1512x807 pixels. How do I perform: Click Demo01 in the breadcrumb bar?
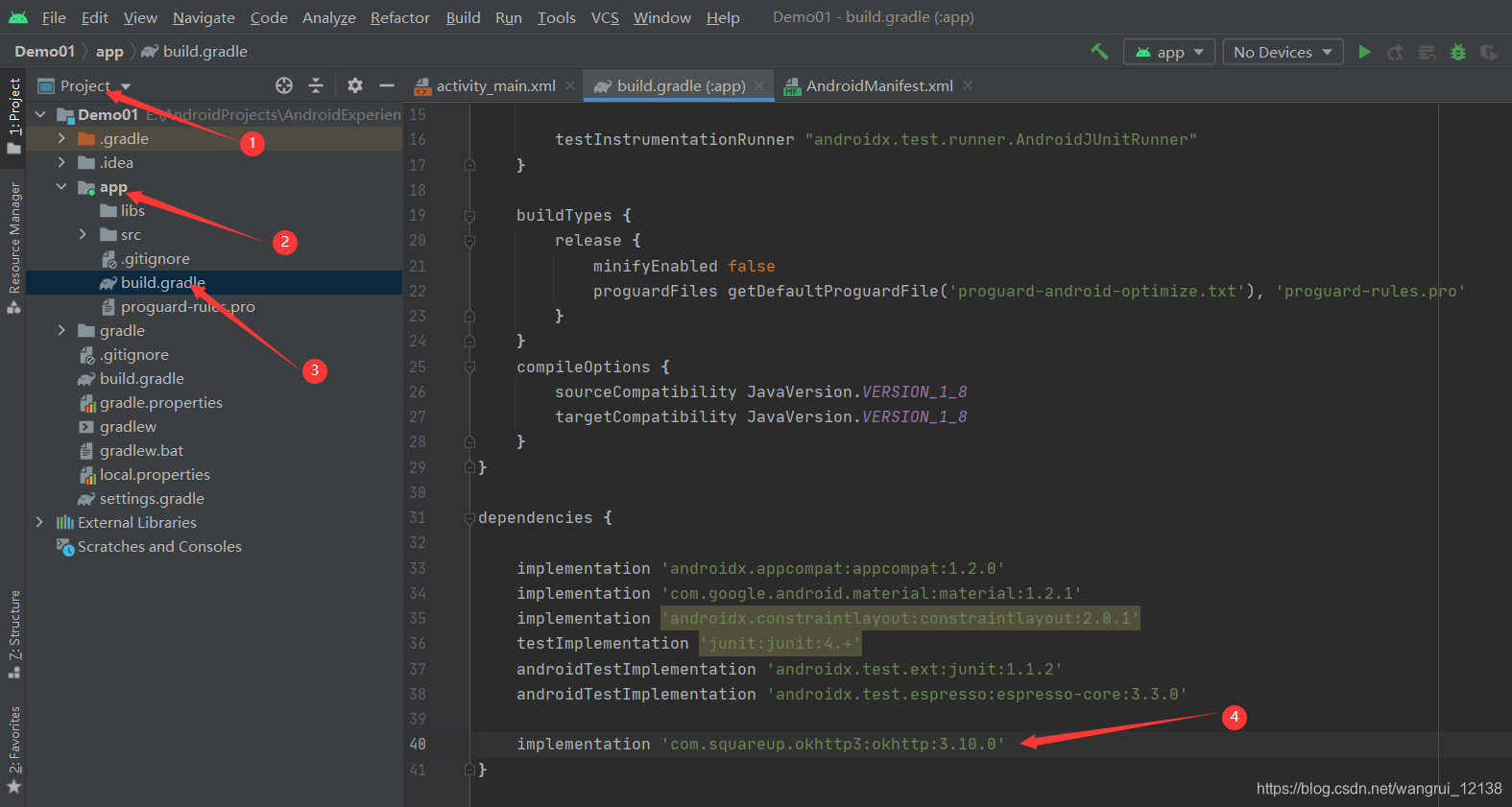[x=44, y=51]
